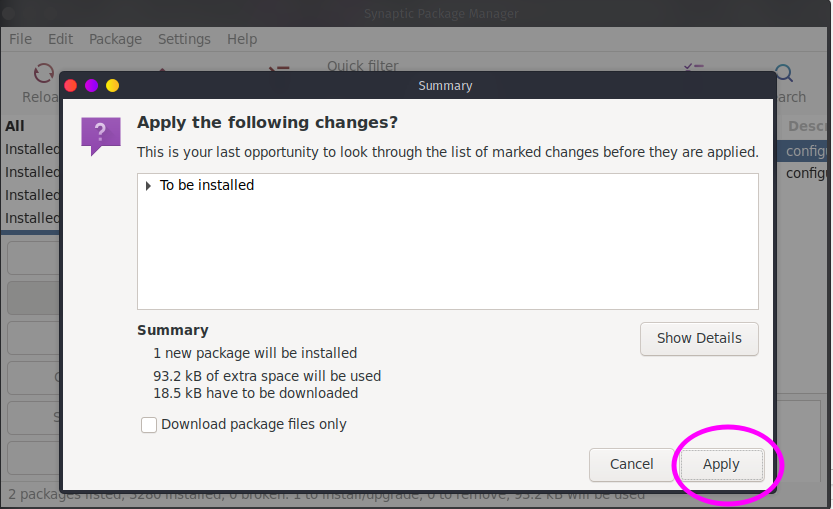The width and height of the screenshot is (833, 509).
Task: Click the purple question mark dialog icon
Action: (x=101, y=136)
